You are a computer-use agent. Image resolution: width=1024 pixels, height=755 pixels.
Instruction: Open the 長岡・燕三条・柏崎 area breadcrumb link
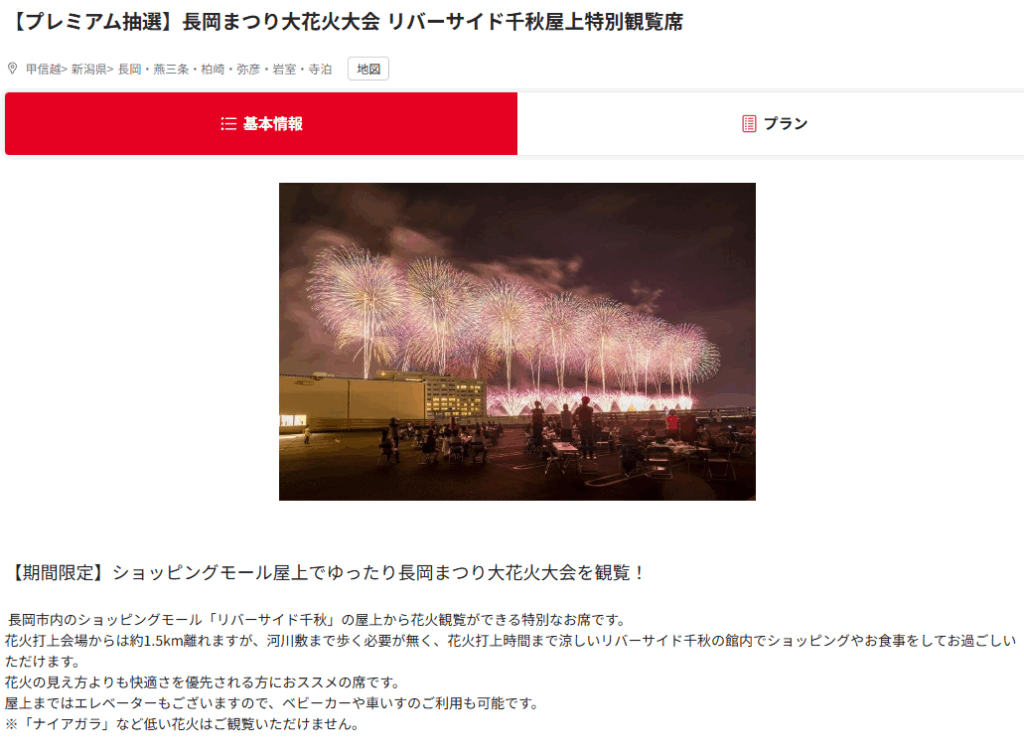click(225, 69)
